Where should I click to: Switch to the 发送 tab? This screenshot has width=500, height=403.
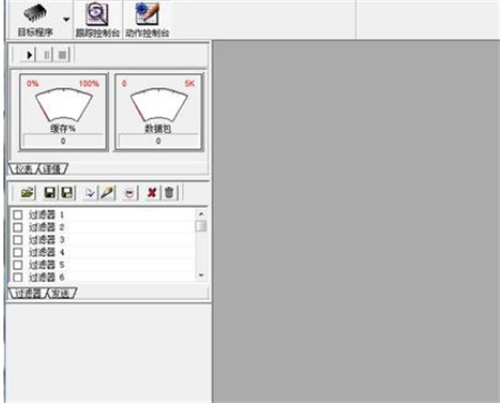tap(61, 293)
